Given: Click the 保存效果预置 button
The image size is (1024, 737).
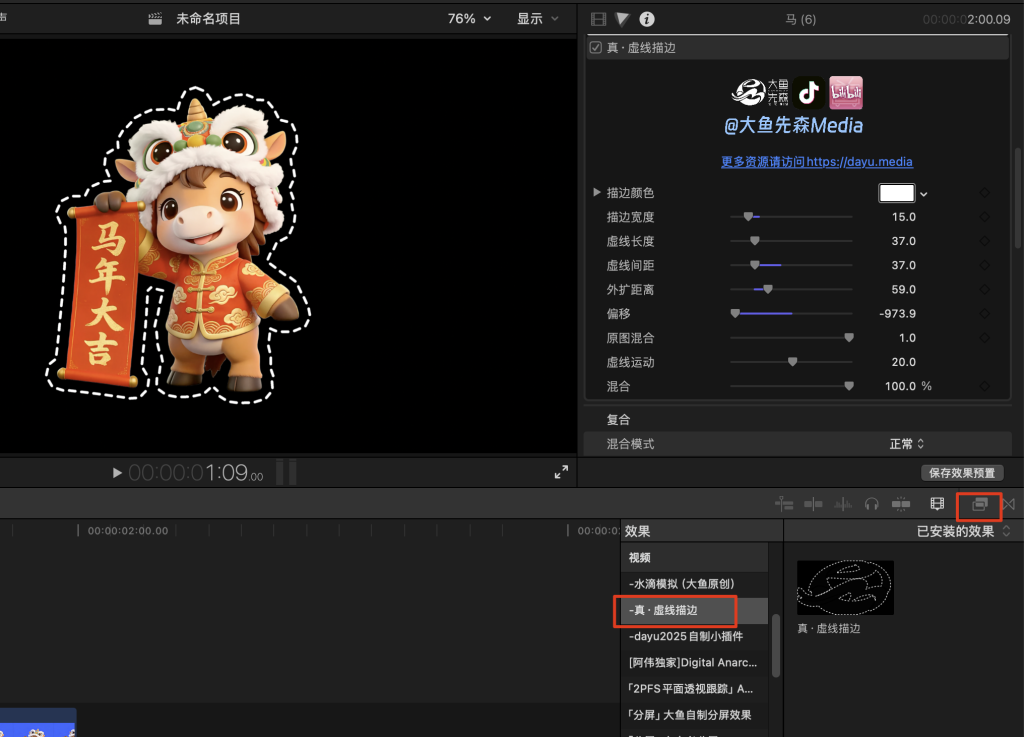Looking at the screenshot, I should [961, 473].
